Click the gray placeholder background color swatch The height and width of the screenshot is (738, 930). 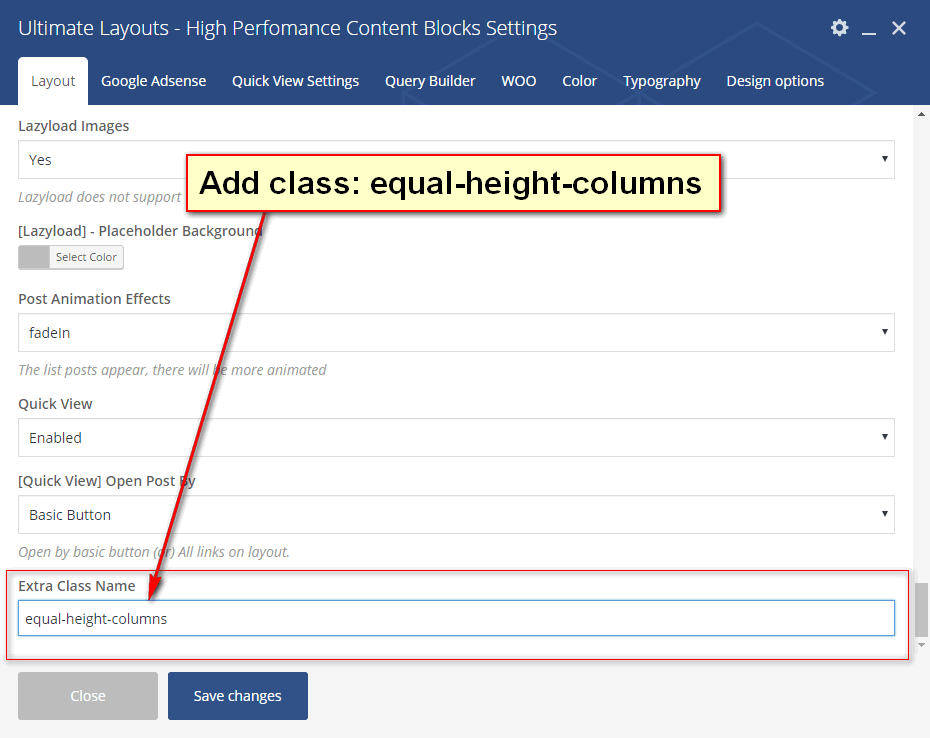pyautogui.click(x=34, y=257)
